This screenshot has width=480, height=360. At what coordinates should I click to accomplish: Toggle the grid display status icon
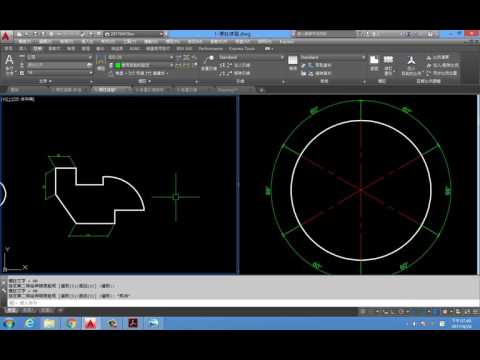pyautogui.click(x=363, y=311)
